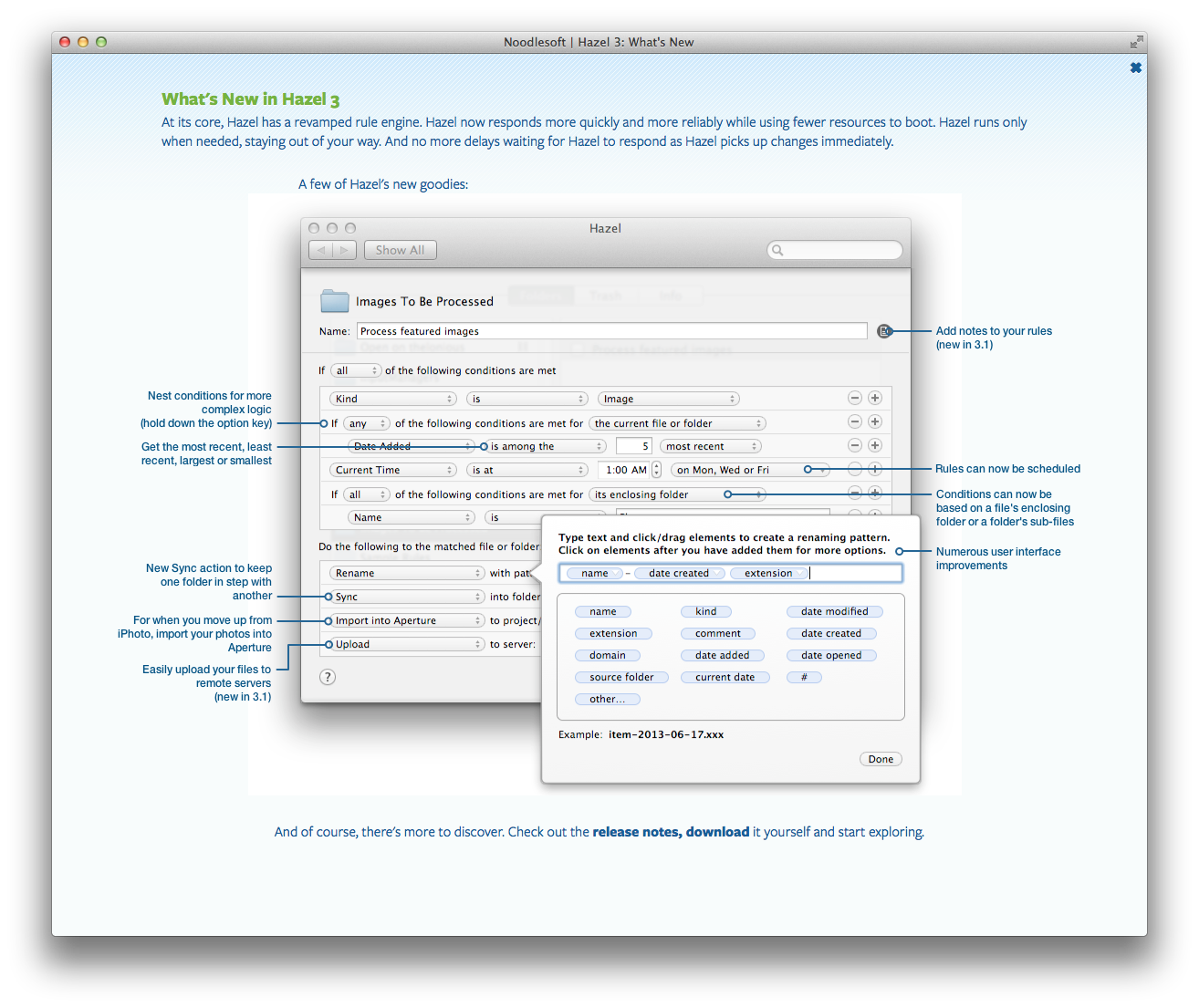
Task: Click the 1:00 AM time field
Action: 624,470
